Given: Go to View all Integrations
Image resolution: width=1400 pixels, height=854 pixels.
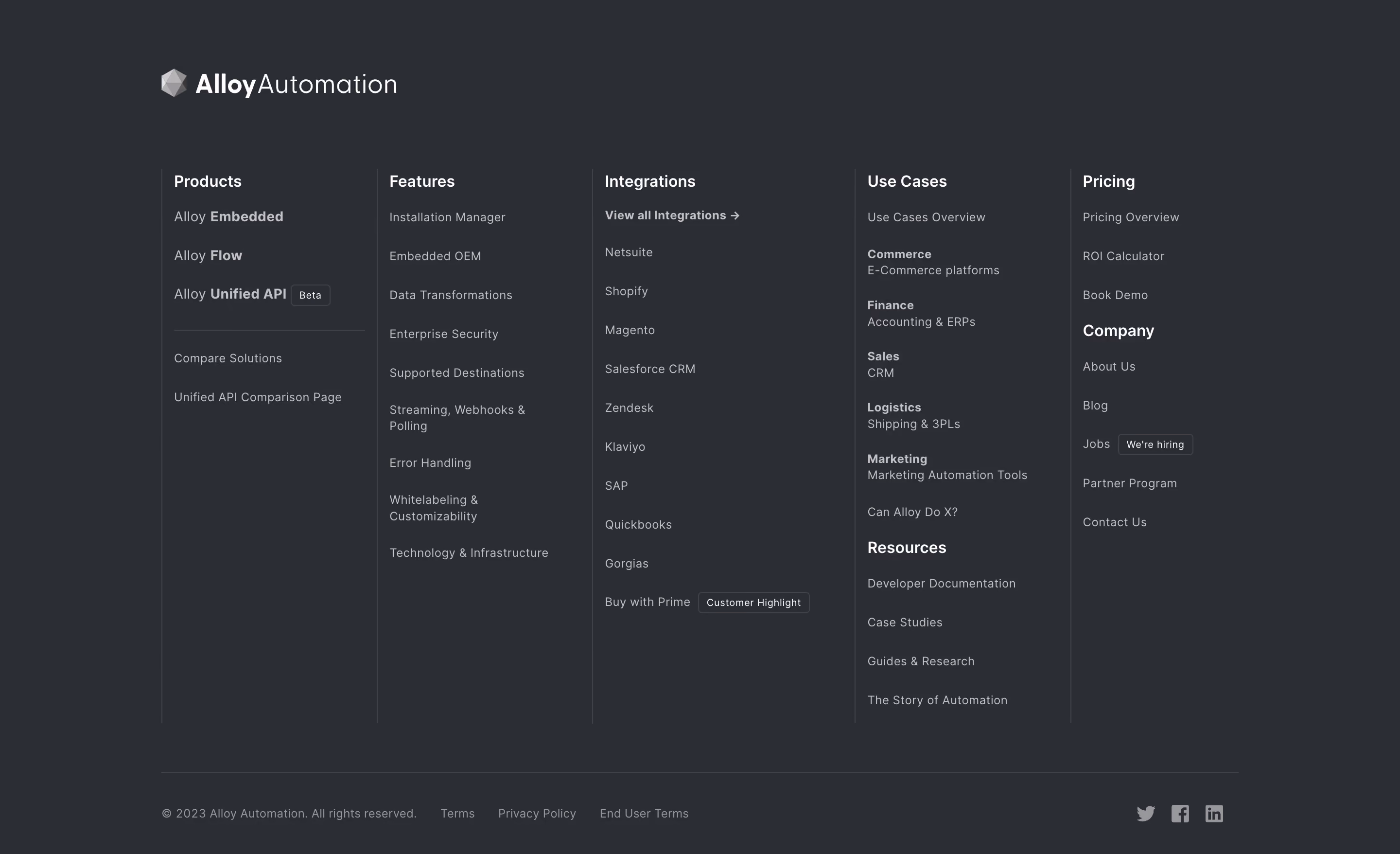Looking at the screenshot, I should point(672,215).
